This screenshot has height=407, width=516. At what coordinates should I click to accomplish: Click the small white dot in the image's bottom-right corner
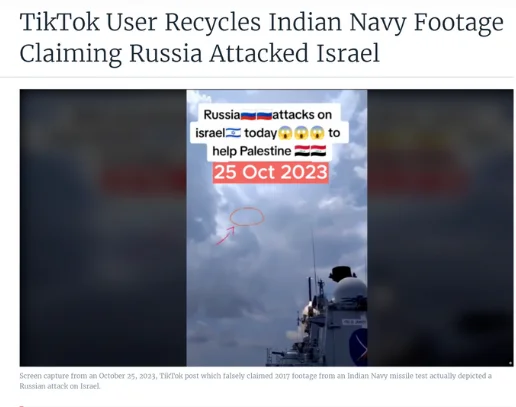[510, 363]
